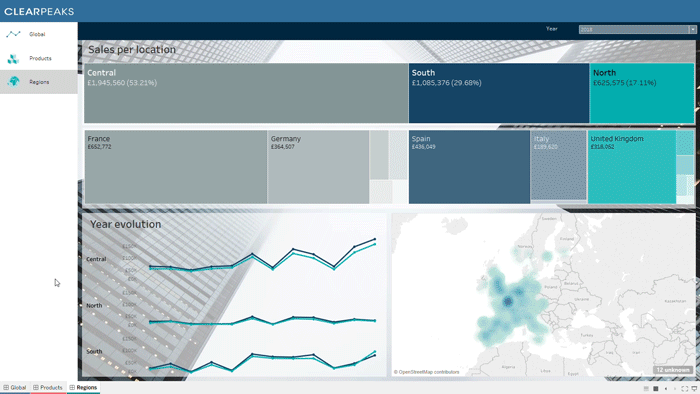Go to previous sheet using left arrow
Image resolution: width=700 pixels, height=394 pixels.
(666, 389)
